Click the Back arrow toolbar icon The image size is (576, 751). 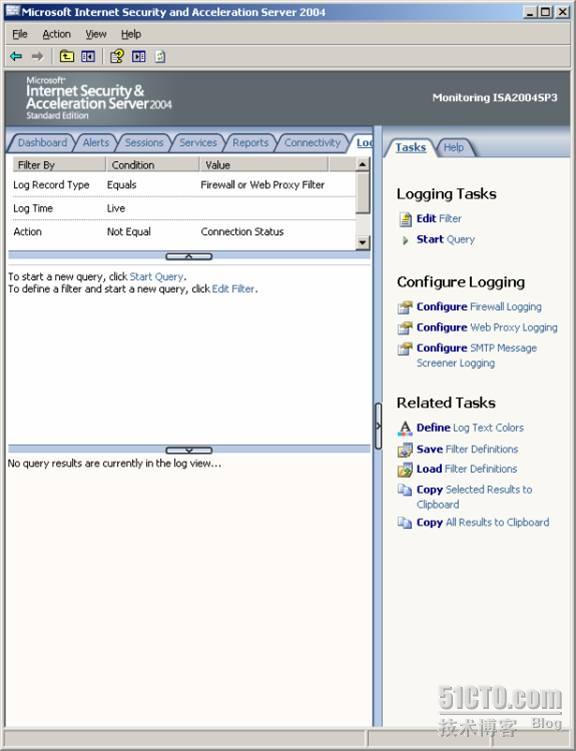pos(16,57)
